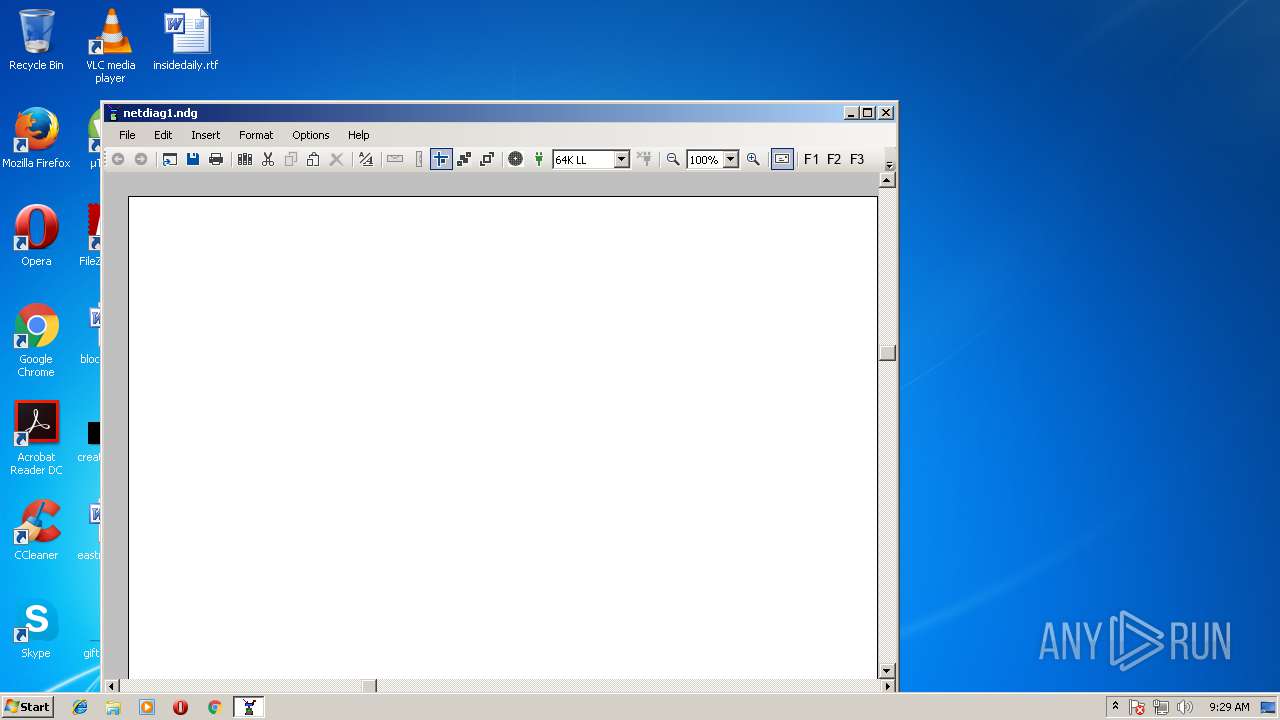Toggle the fit-to-screen view button
The height and width of the screenshot is (720, 1280).
click(x=782, y=159)
